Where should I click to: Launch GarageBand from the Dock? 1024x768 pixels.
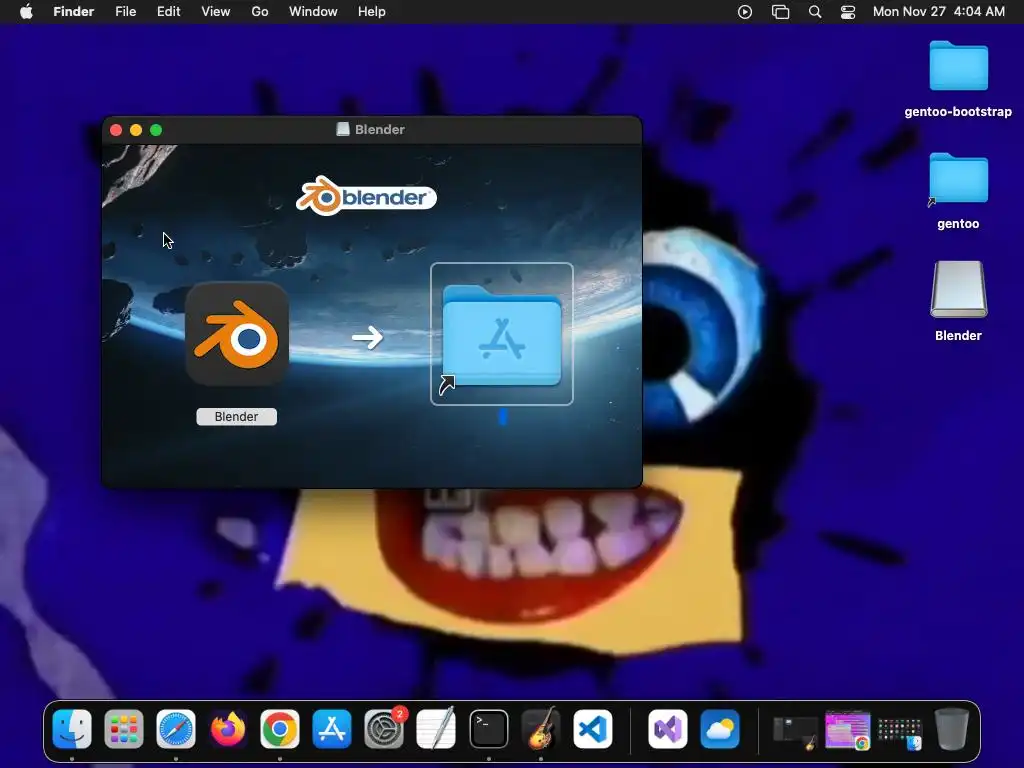[541, 729]
